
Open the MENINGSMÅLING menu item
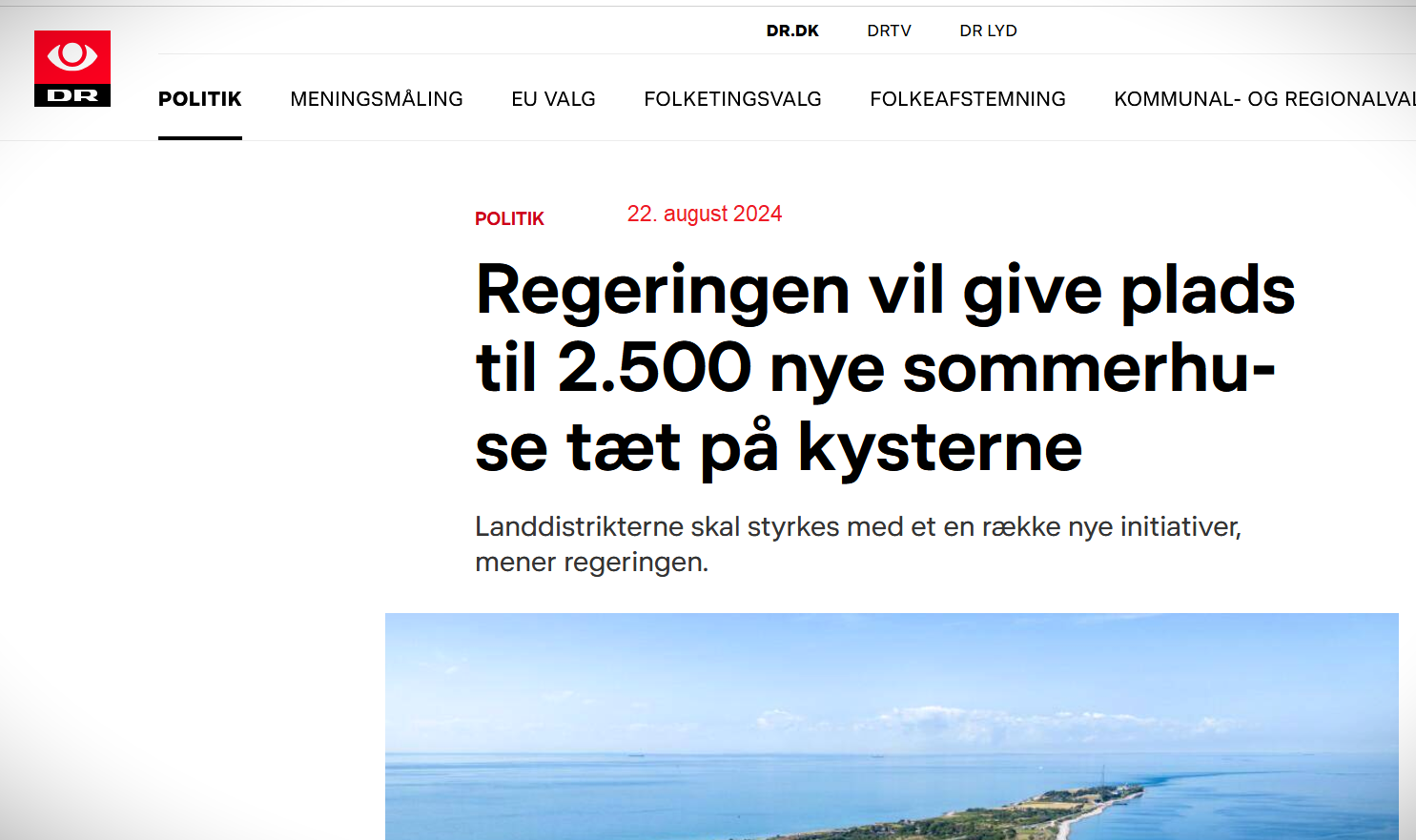377,99
